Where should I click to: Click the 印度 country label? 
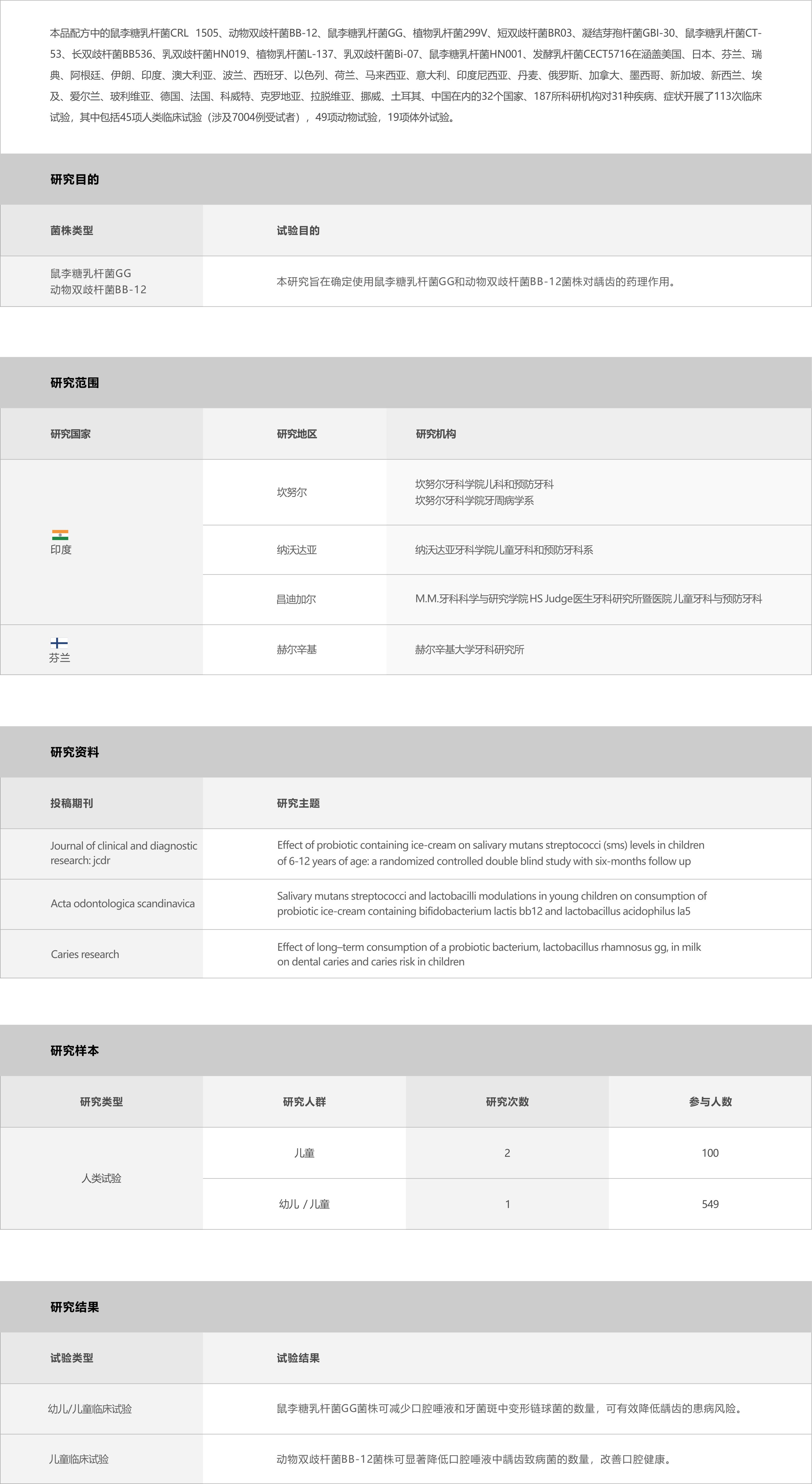point(61,550)
